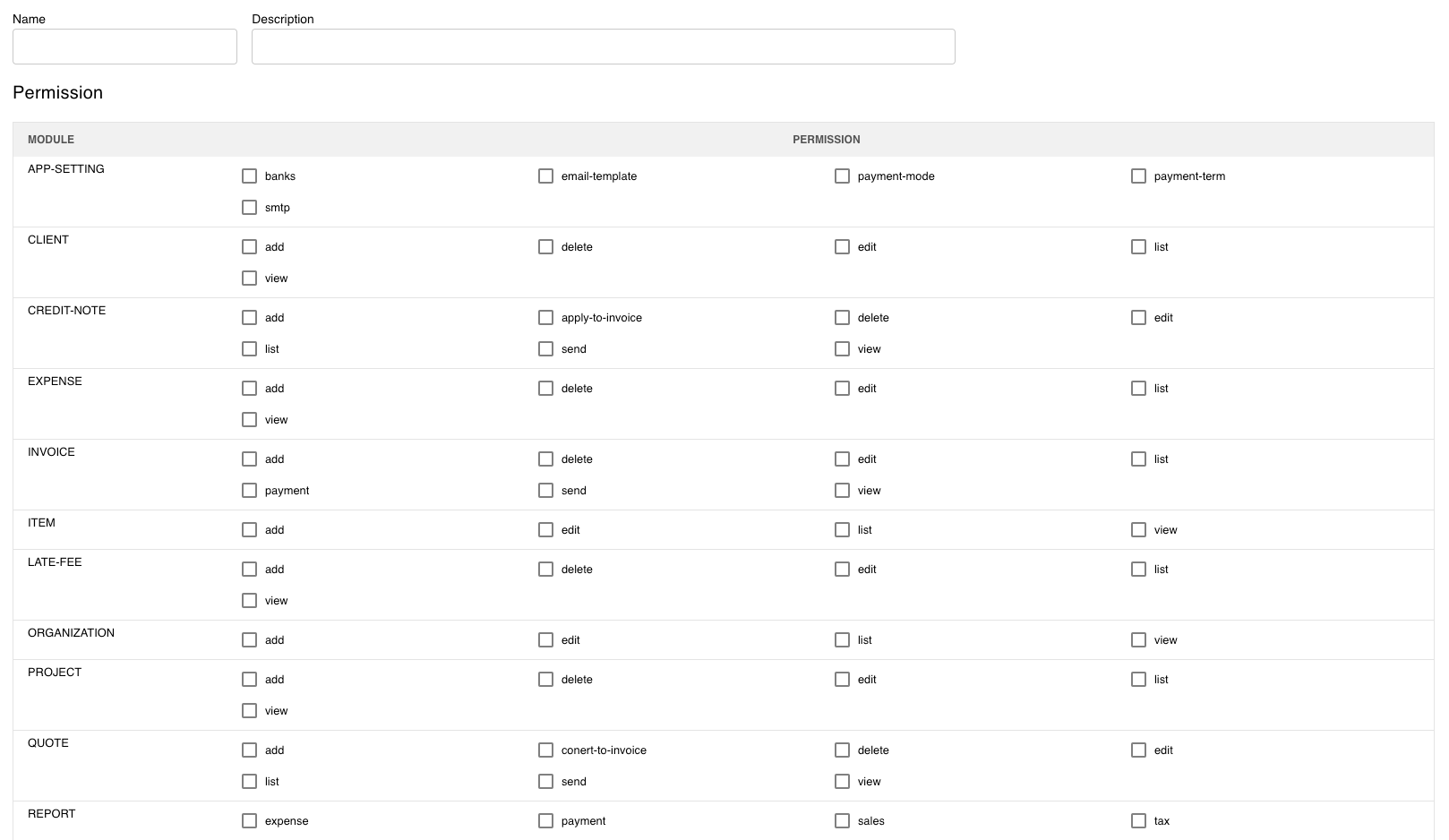The image size is (1449, 840).
Task: Check the tax report checkbox
Action: pyautogui.click(x=1139, y=821)
